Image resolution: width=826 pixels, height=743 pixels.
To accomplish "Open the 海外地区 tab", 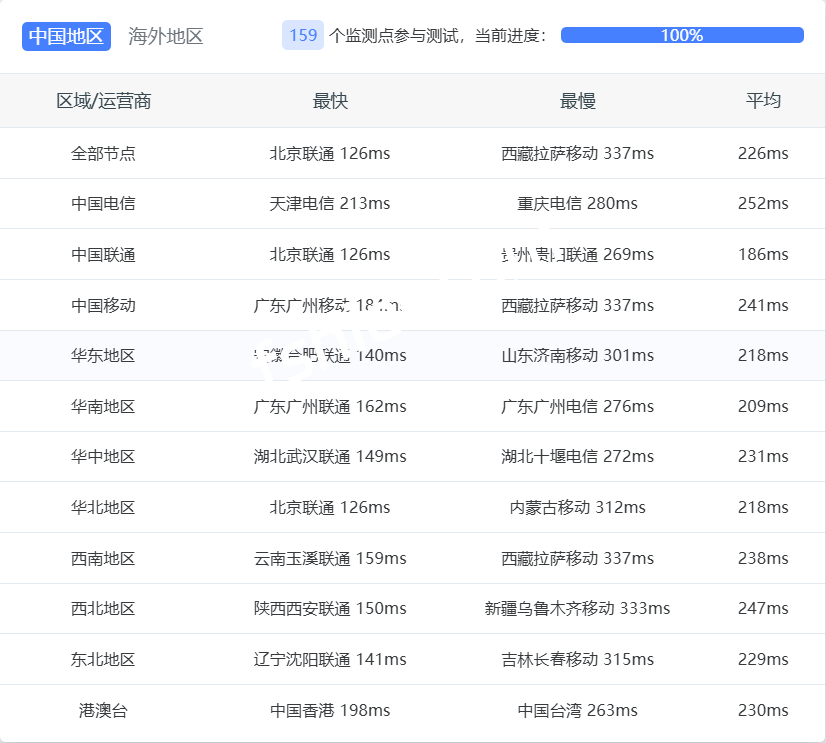I will pyautogui.click(x=166, y=36).
